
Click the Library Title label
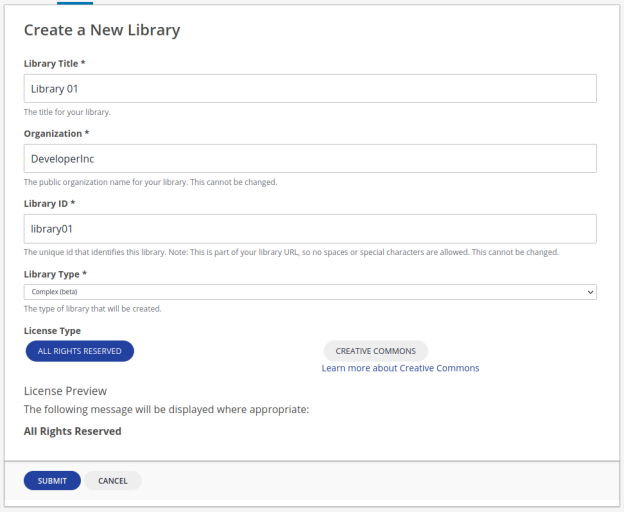pyautogui.click(x=55, y=64)
